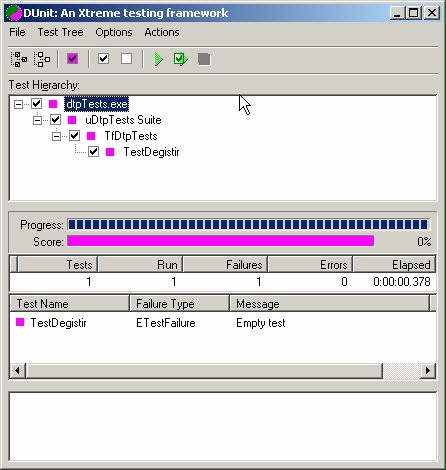This screenshot has width=446, height=470.
Task: Click the blue Progress bar
Action: click(248, 225)
